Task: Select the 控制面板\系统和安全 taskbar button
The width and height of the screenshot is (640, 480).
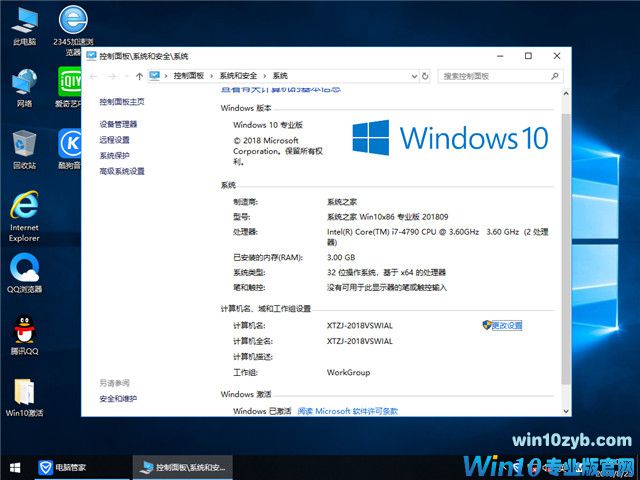Action: coord(182,467)
